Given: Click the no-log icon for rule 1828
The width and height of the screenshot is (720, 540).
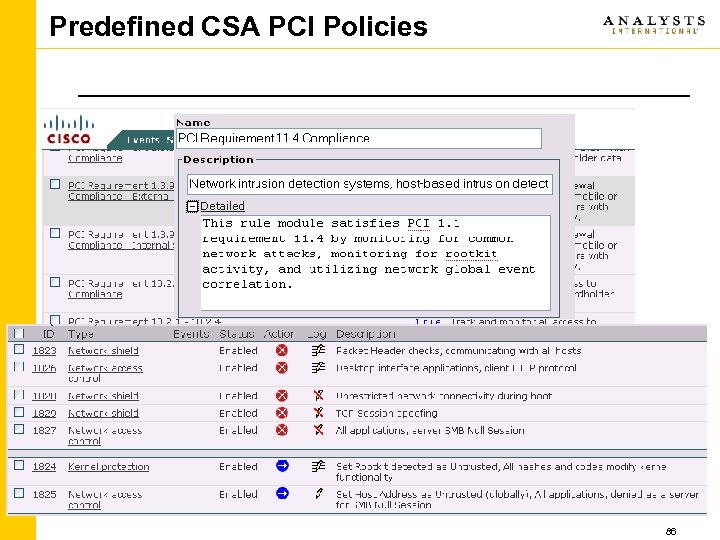Looking at the screenshot, I should coord(318,395).
